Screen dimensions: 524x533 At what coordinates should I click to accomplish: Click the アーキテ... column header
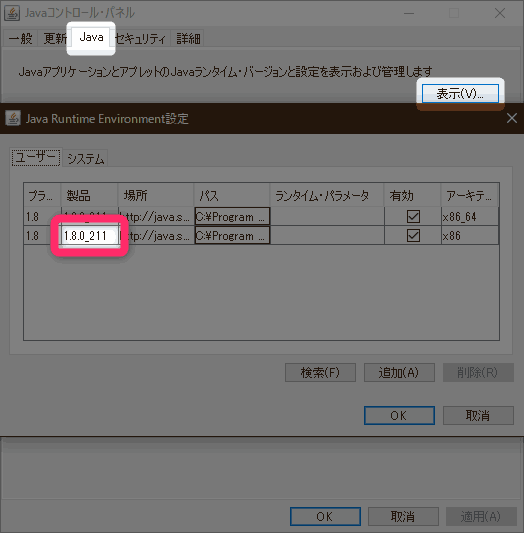click(470, 195)
